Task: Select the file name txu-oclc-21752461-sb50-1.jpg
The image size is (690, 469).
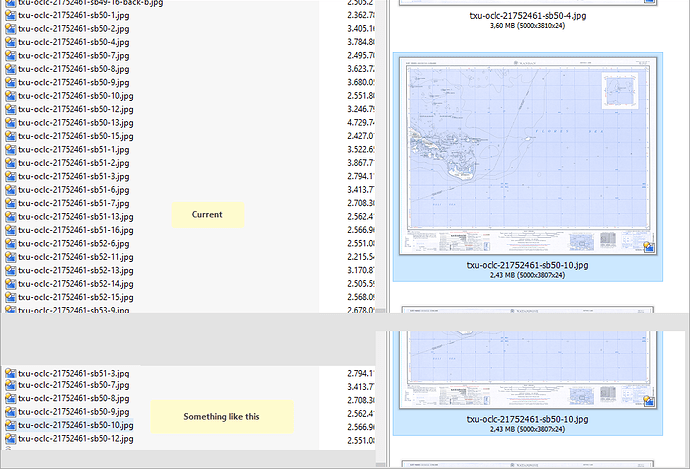Action: [x=74, y=15]
